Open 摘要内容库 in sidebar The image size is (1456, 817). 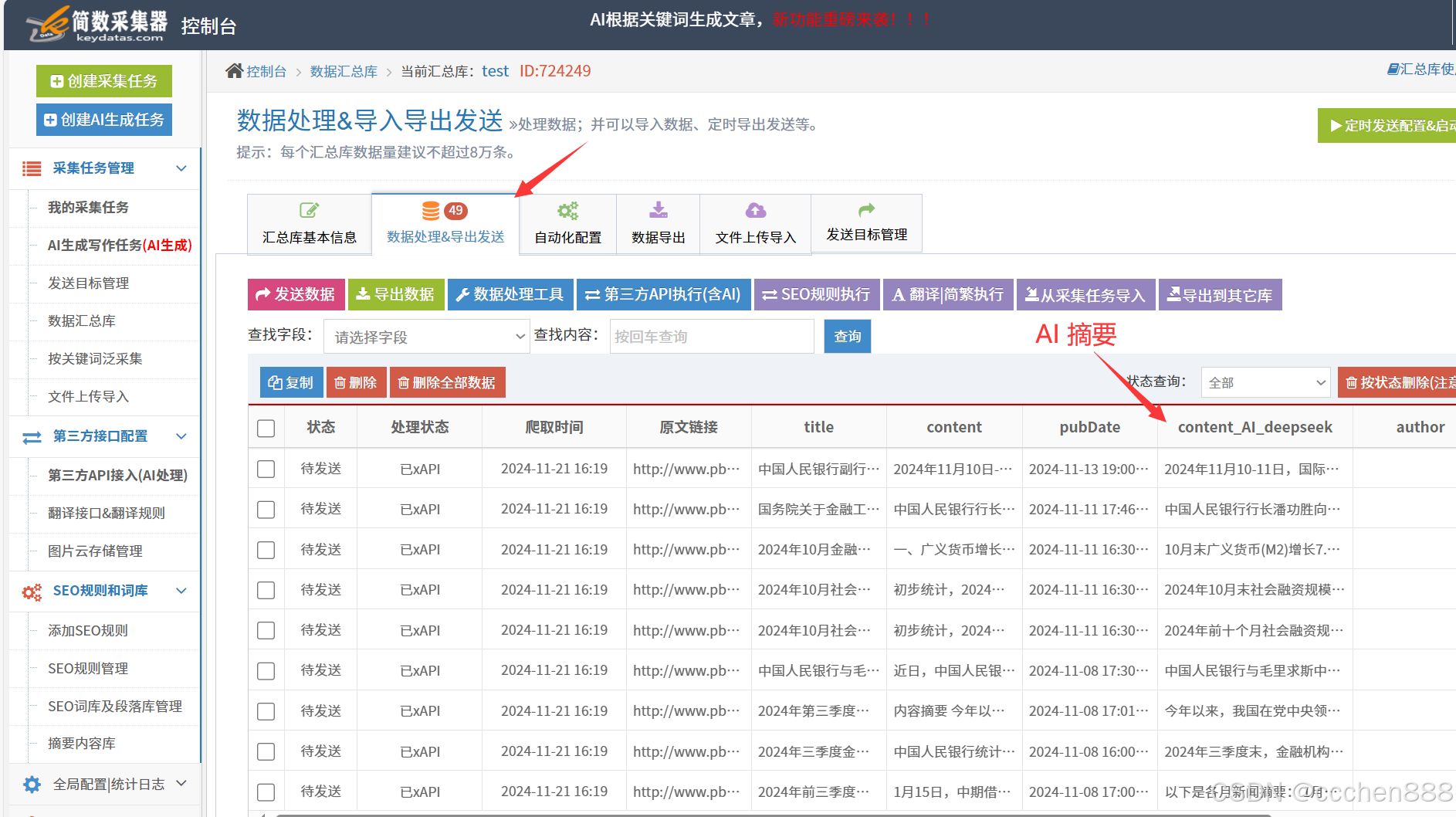coord(82,744)
